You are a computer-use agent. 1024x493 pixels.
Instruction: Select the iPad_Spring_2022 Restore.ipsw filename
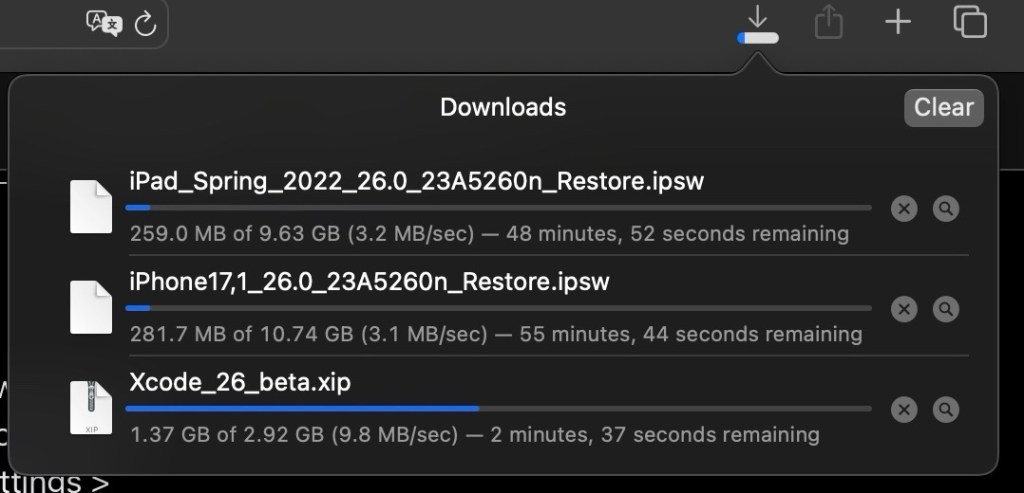pos(418,182)
